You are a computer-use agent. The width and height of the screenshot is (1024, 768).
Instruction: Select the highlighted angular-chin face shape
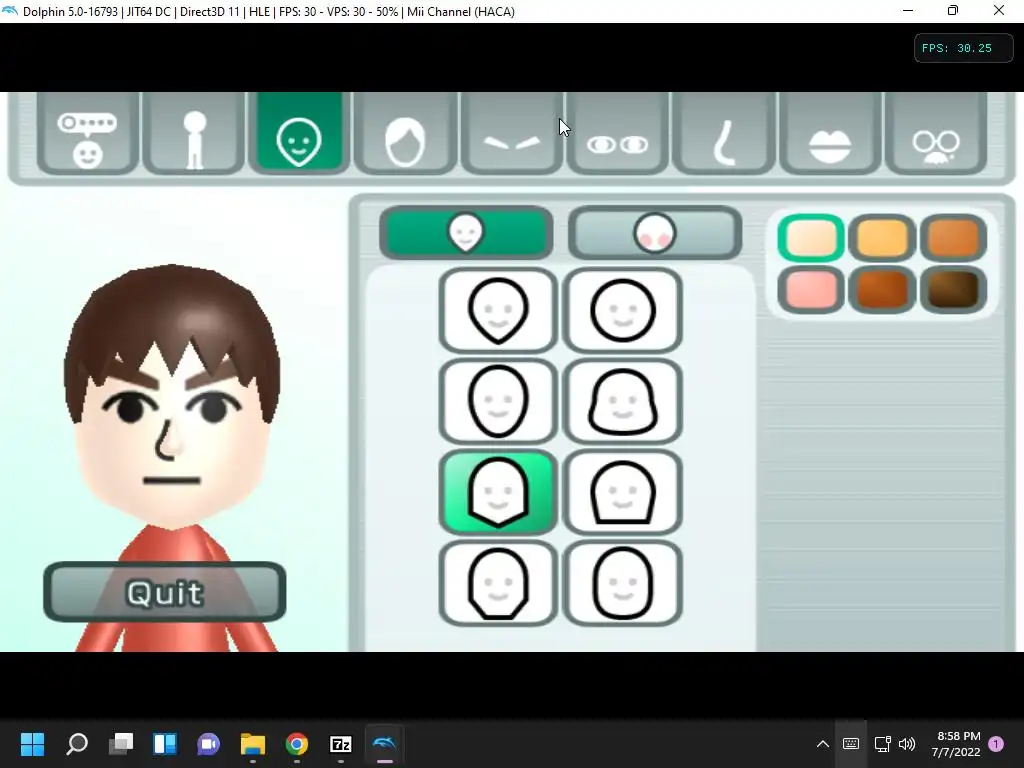click(x=498, y=492)
